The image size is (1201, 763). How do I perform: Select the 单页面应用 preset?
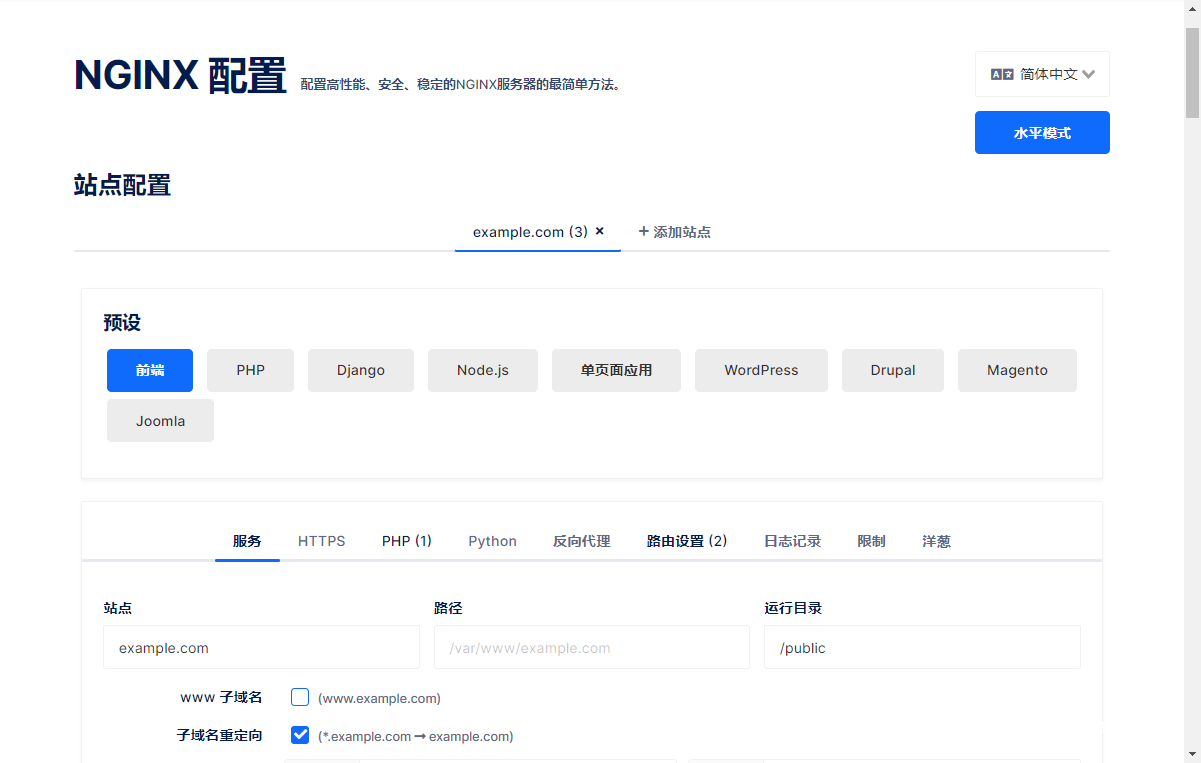click(x=616, y=370)
